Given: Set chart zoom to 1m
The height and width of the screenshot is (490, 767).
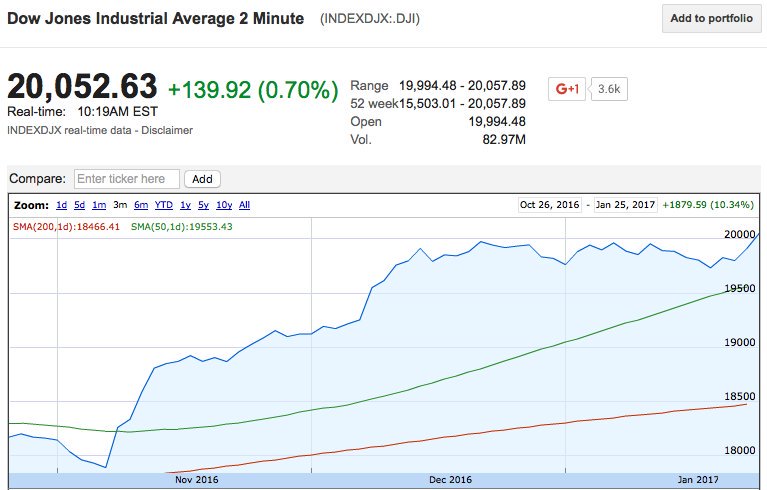Looking at the screenshot, I should coord(99,205).
